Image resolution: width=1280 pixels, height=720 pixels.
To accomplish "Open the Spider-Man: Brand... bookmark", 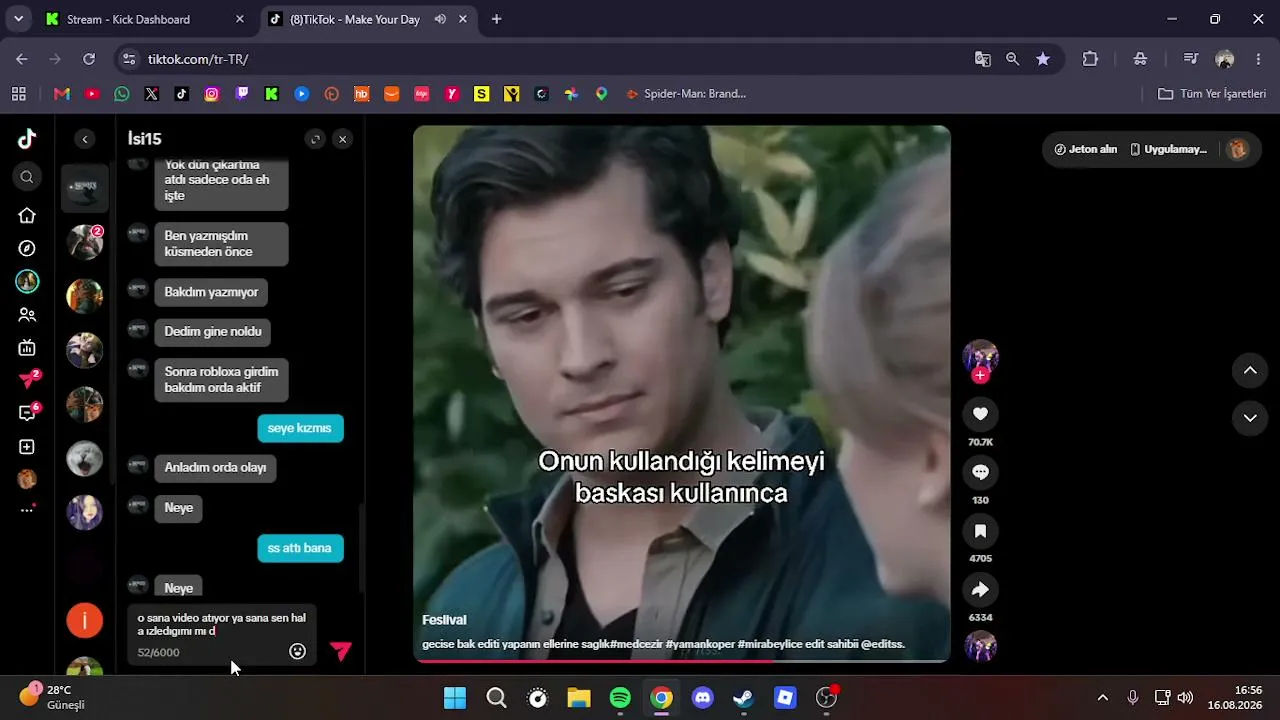I will pyautogui.click(x=686, y=94).
